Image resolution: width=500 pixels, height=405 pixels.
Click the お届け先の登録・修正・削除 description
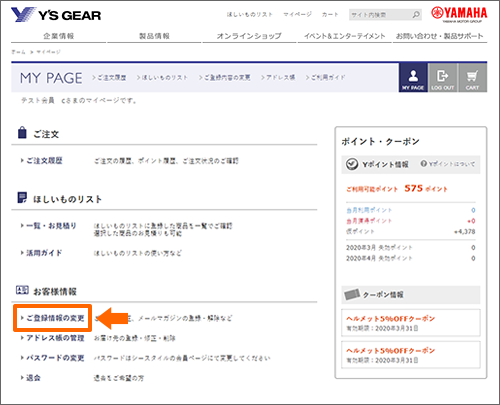pyautogui.click(x=135, y=338)
